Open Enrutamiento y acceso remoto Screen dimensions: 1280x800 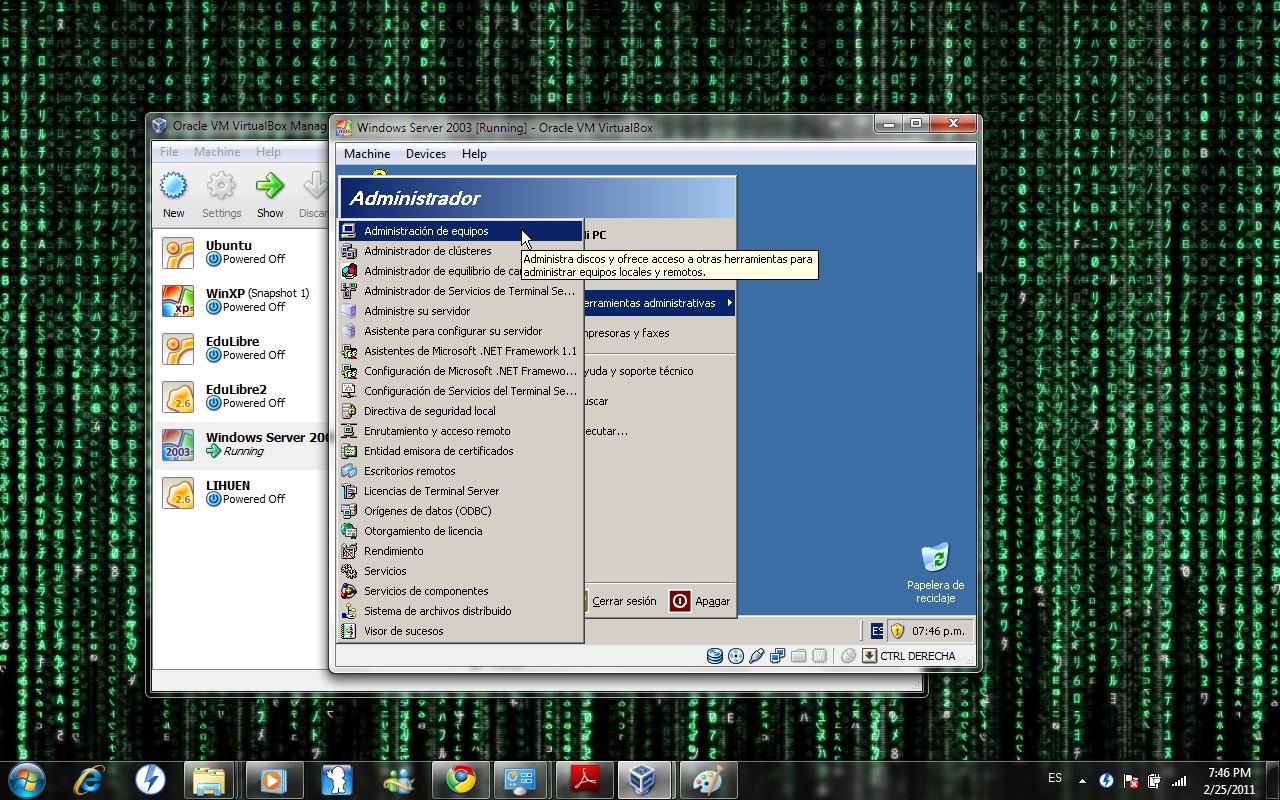pos(460,431)
